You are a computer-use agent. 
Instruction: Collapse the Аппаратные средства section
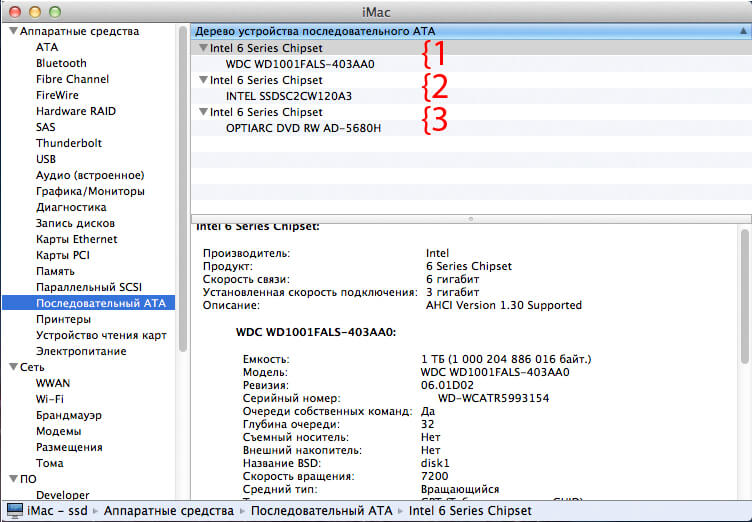click(x=13, y=31)
